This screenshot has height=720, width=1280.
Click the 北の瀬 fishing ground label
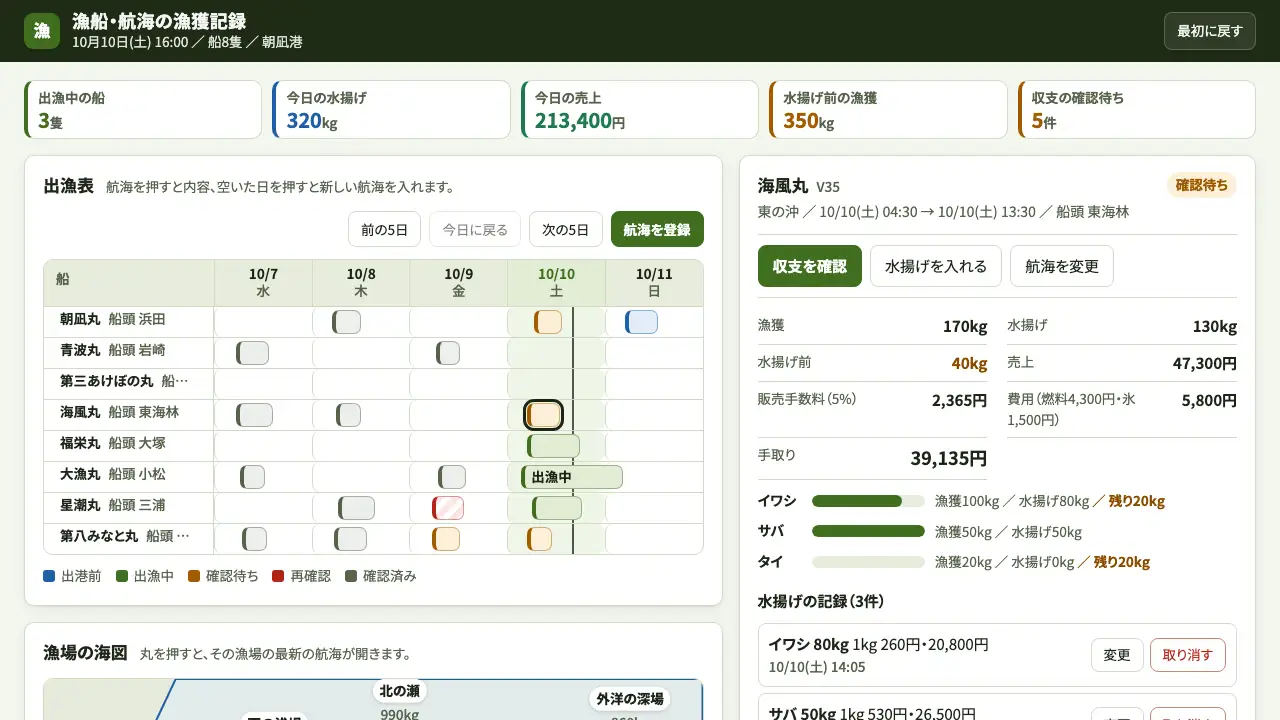[x=400, y=691]
